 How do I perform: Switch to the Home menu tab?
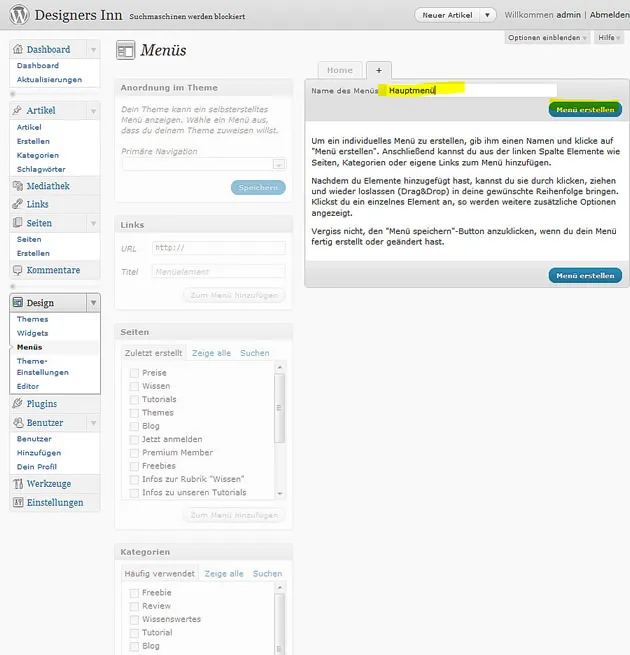tap(340, 70)
